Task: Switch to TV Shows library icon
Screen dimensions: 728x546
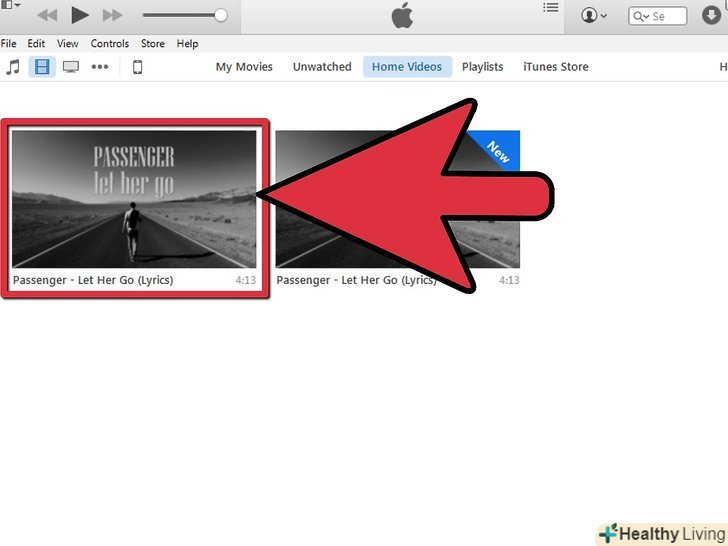Action: tap(71, 67)
